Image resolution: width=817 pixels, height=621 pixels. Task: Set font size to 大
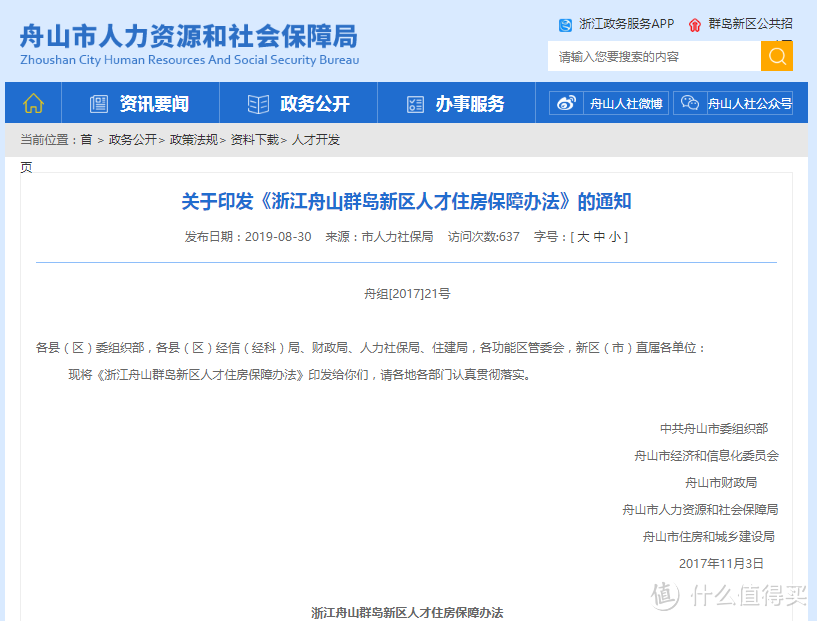(583, 237)
